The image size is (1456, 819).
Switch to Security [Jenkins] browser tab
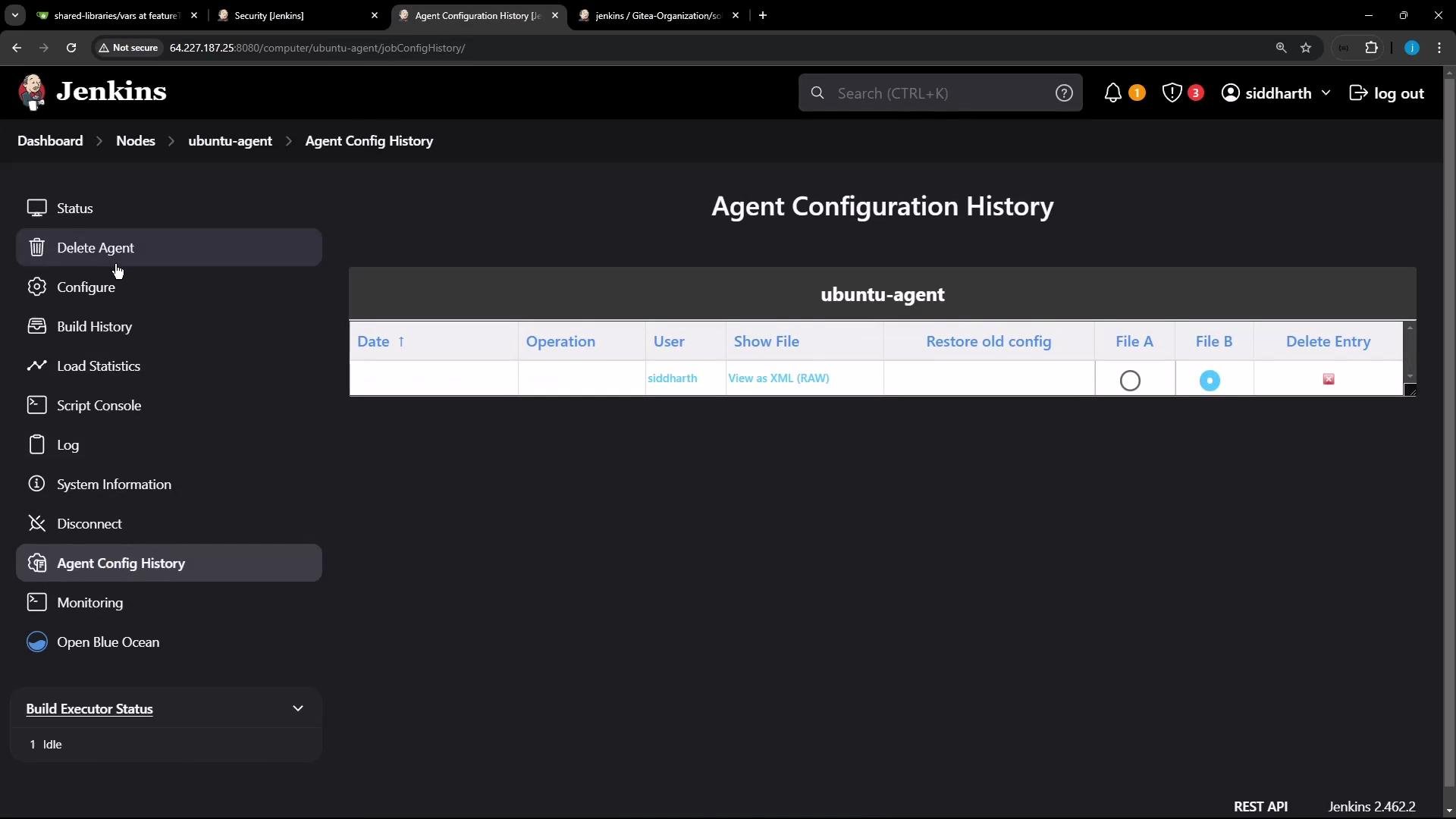tap(298, 15)
